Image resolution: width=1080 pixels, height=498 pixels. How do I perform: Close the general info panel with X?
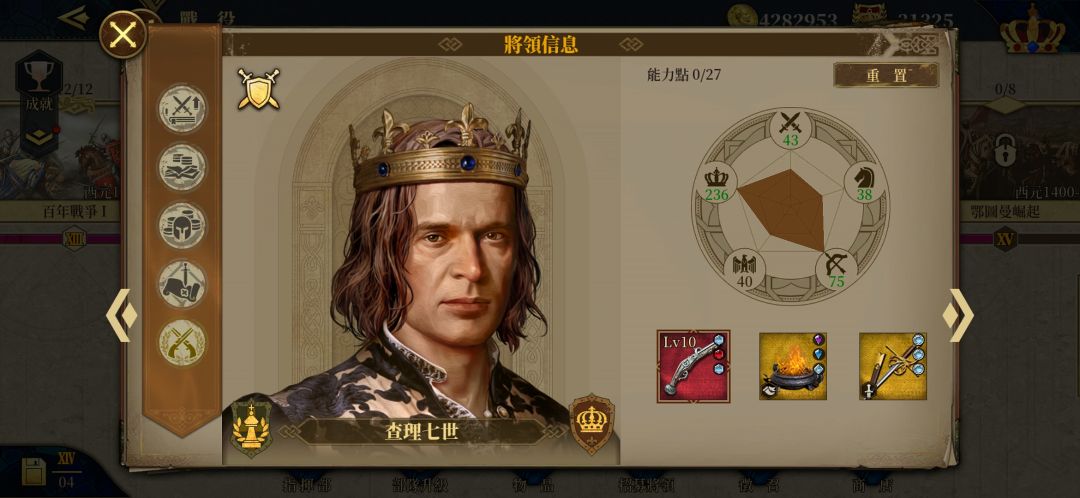pyautogui.click(x=123, y=34)
